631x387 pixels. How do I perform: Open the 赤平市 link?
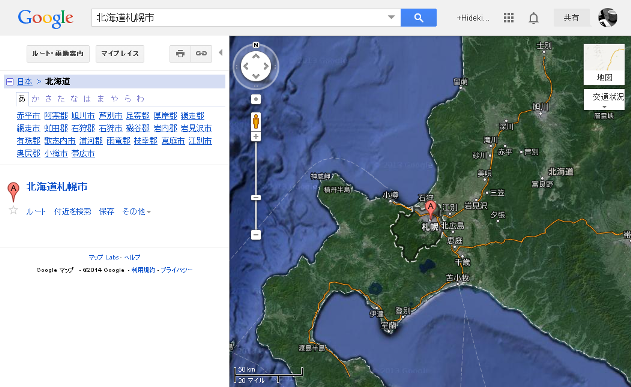28,116
